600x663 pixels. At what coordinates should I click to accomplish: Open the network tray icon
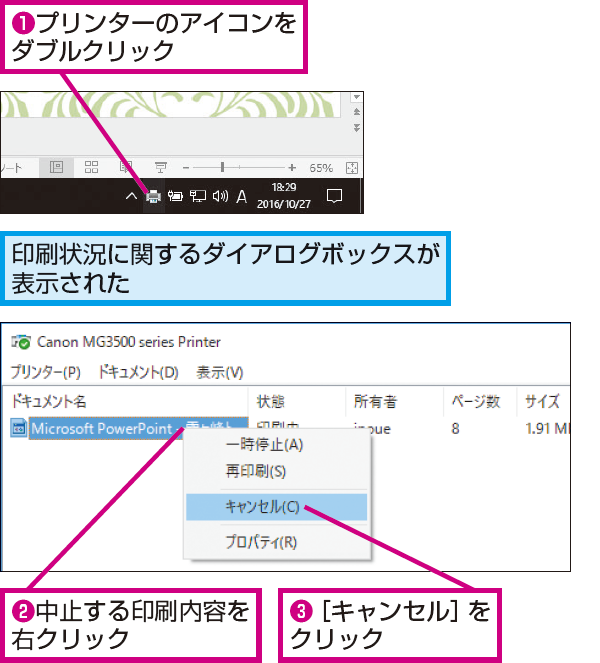point(197,196)
